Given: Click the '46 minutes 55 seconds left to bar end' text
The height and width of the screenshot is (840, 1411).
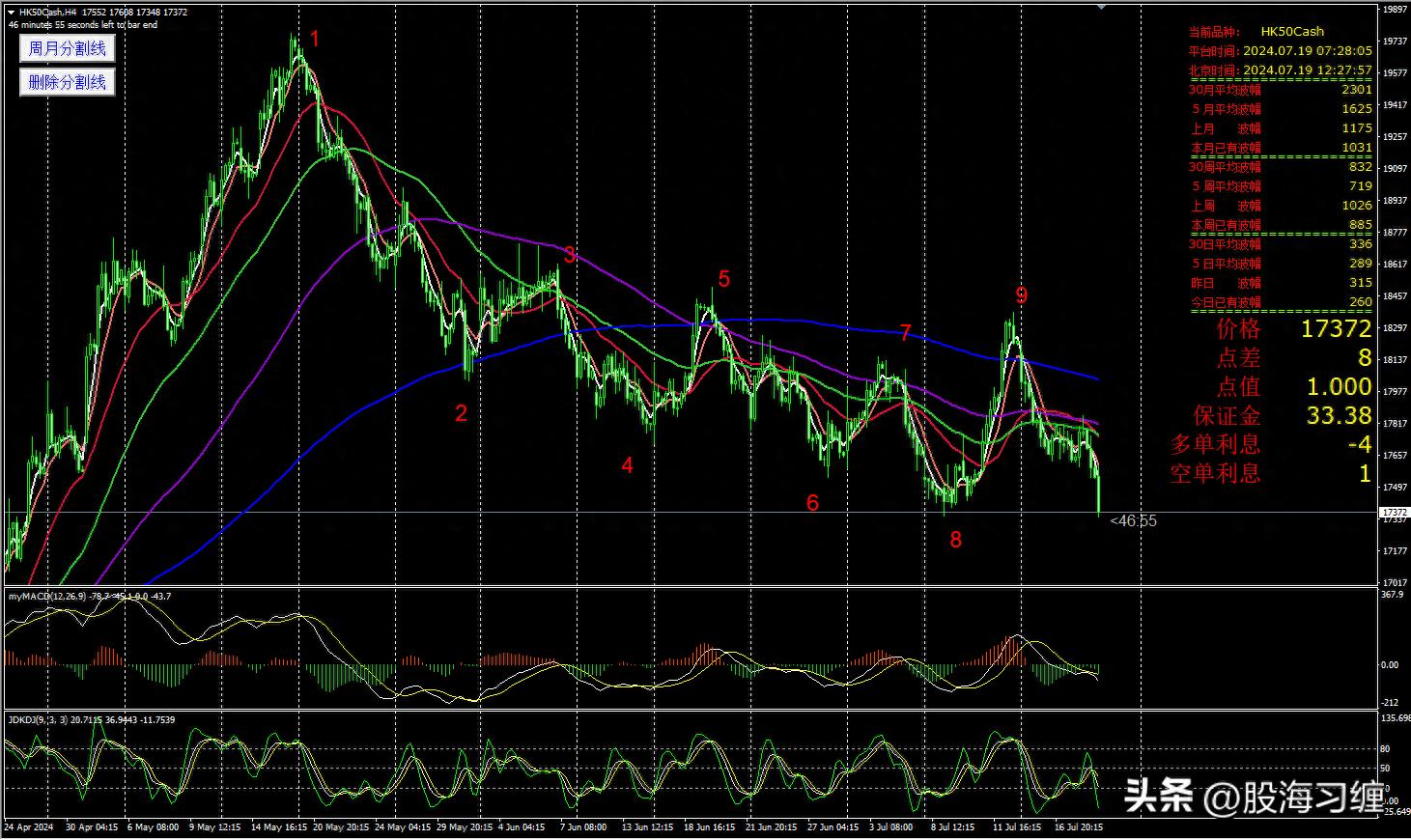Looking at the screenshot, I should click(82, 24).
